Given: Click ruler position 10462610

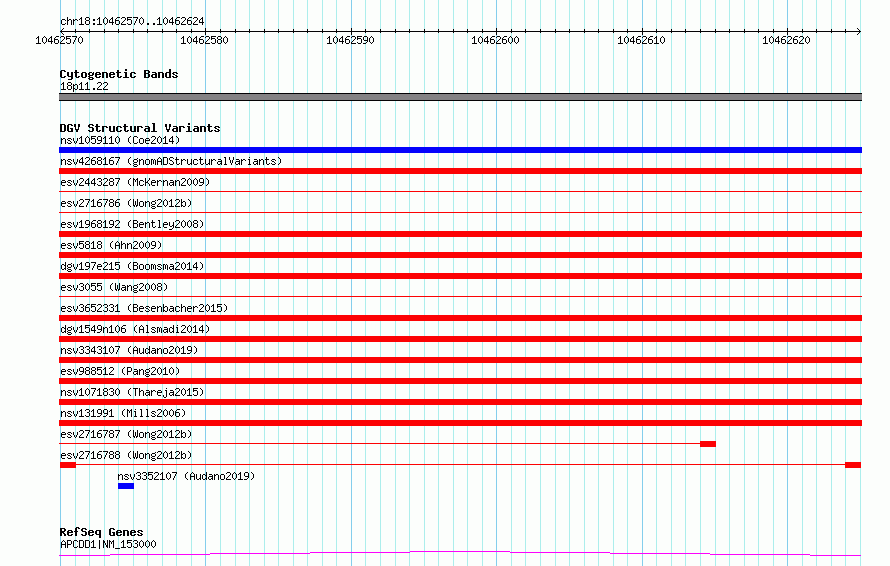Looking at the screenshot, I should [x=641, y=40].
